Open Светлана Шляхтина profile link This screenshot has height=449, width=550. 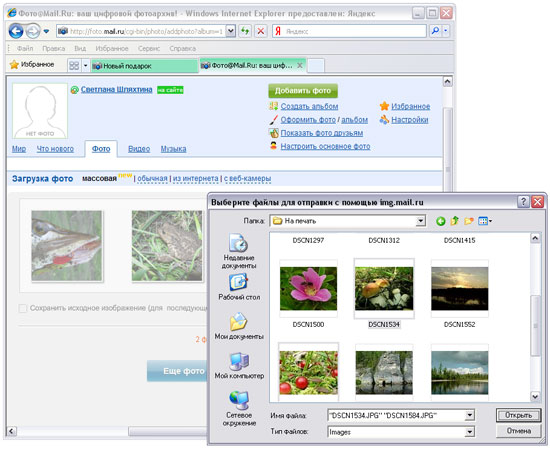tap(116, 89)
